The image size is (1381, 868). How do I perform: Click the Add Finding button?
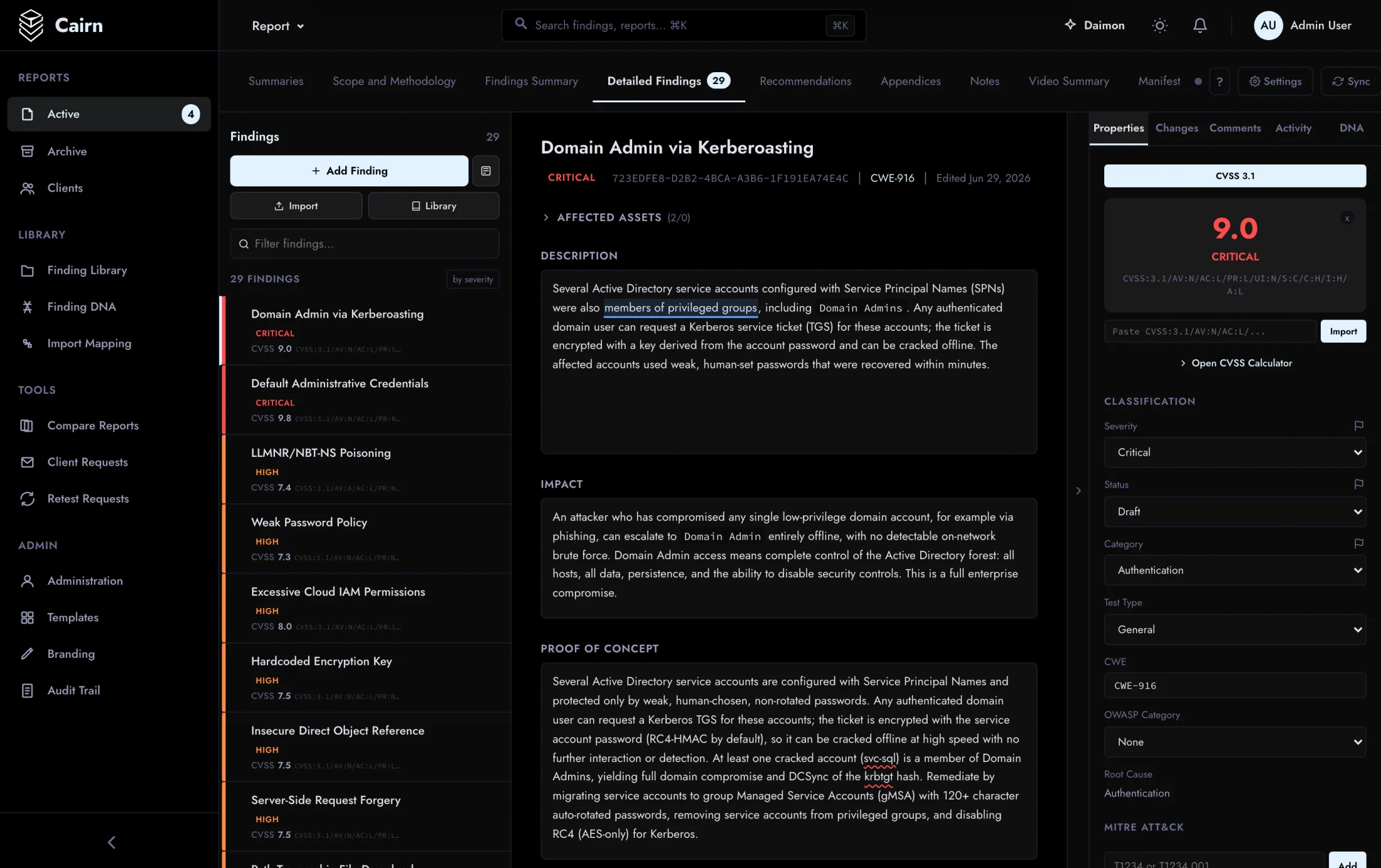coord(349,171)
